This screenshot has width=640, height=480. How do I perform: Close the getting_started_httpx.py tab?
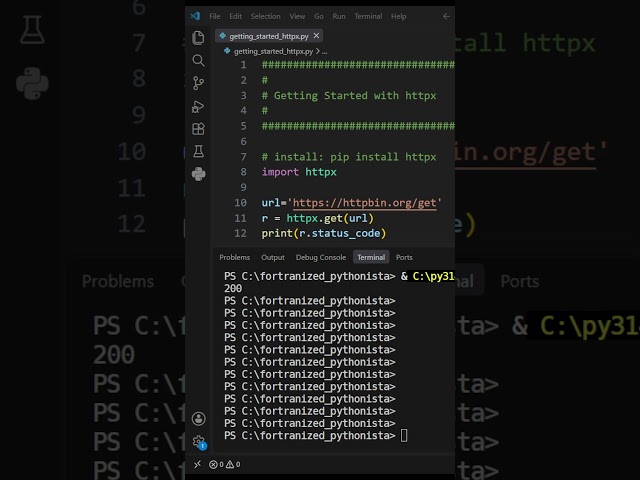(316, 36)
